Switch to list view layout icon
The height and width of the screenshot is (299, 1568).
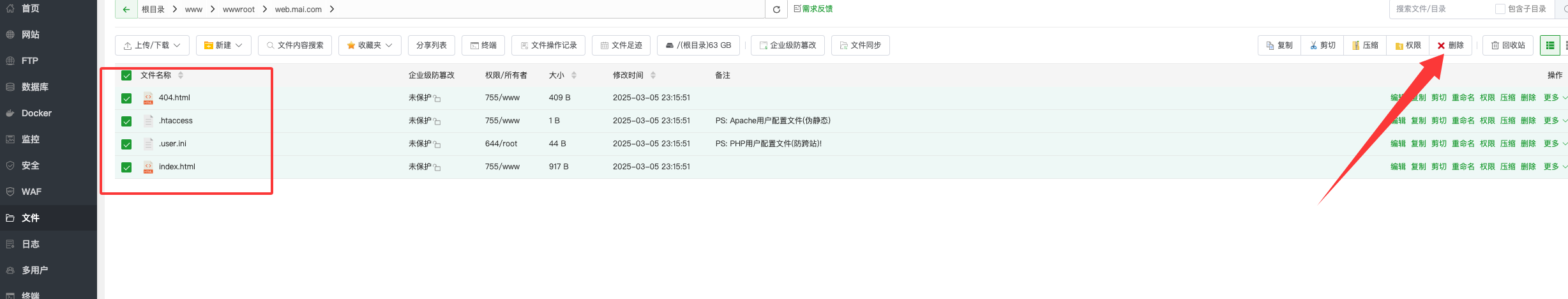[x=1549, y=45]
